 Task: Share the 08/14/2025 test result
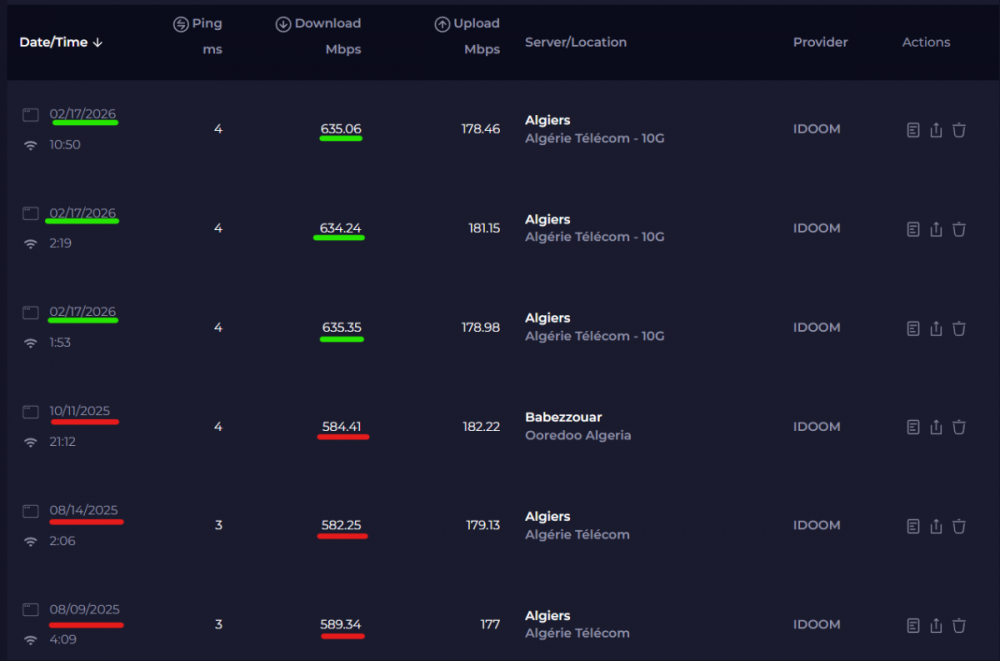click(936, 526)
